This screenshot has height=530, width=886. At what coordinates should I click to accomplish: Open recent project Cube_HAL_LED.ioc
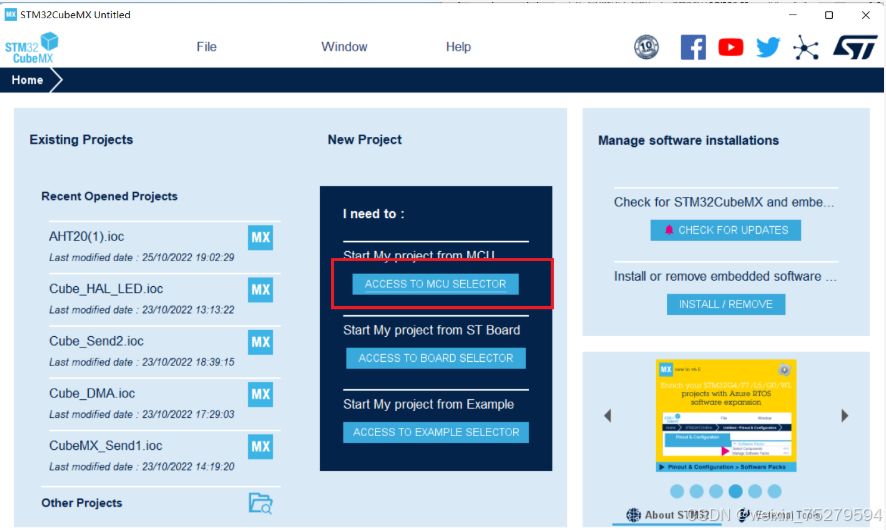106,289
